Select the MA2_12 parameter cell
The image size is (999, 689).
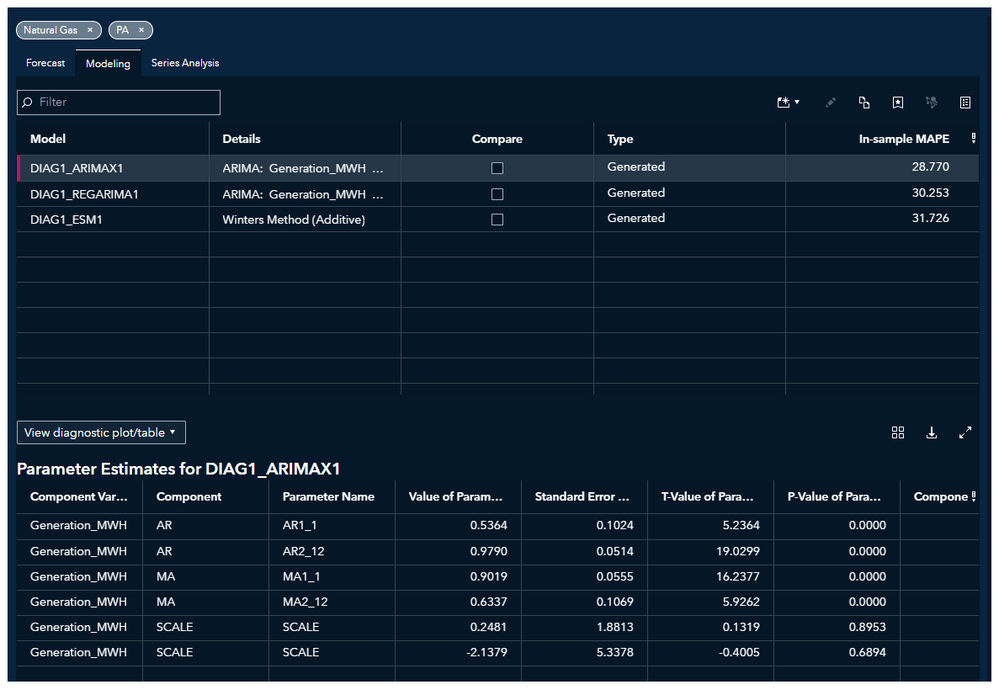(x=305, y=602)
